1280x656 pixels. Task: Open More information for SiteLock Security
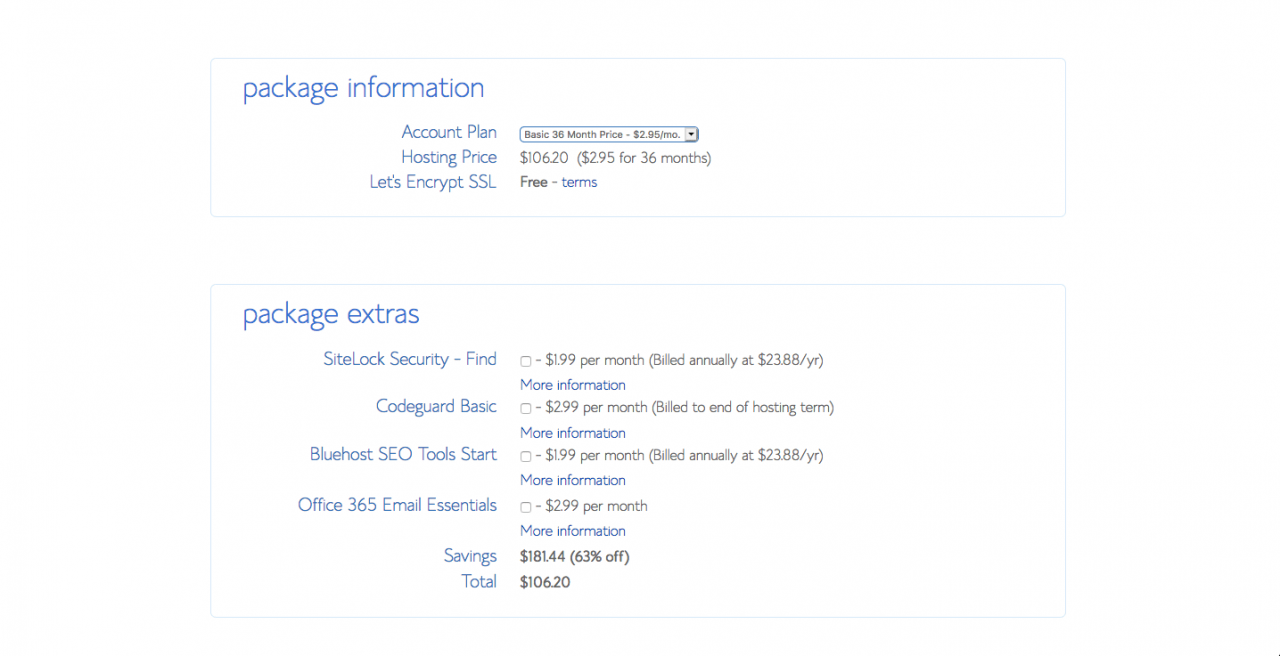pos(572,385)
